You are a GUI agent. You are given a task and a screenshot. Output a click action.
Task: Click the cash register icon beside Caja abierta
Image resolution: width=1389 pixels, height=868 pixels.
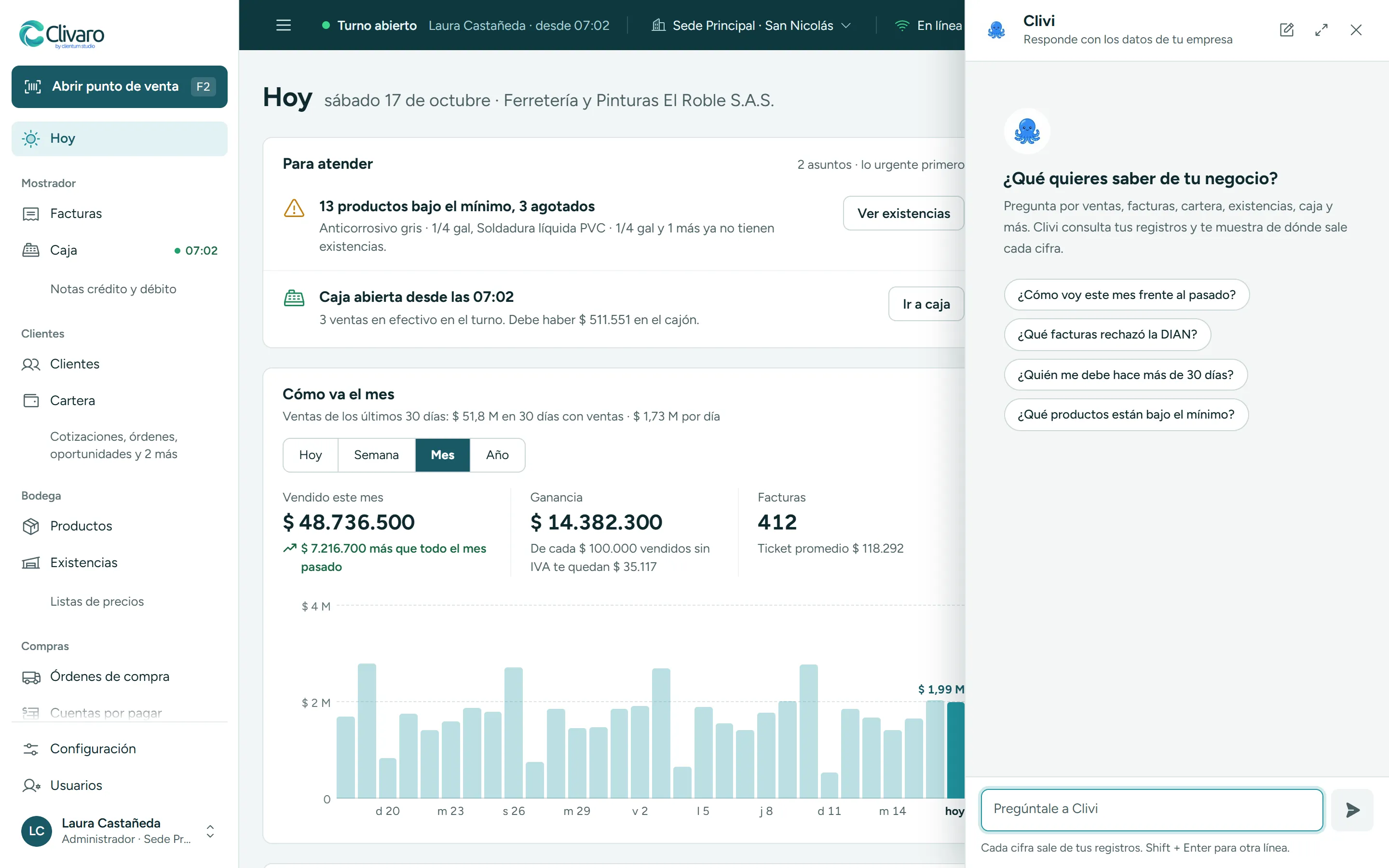click(294, 298)
